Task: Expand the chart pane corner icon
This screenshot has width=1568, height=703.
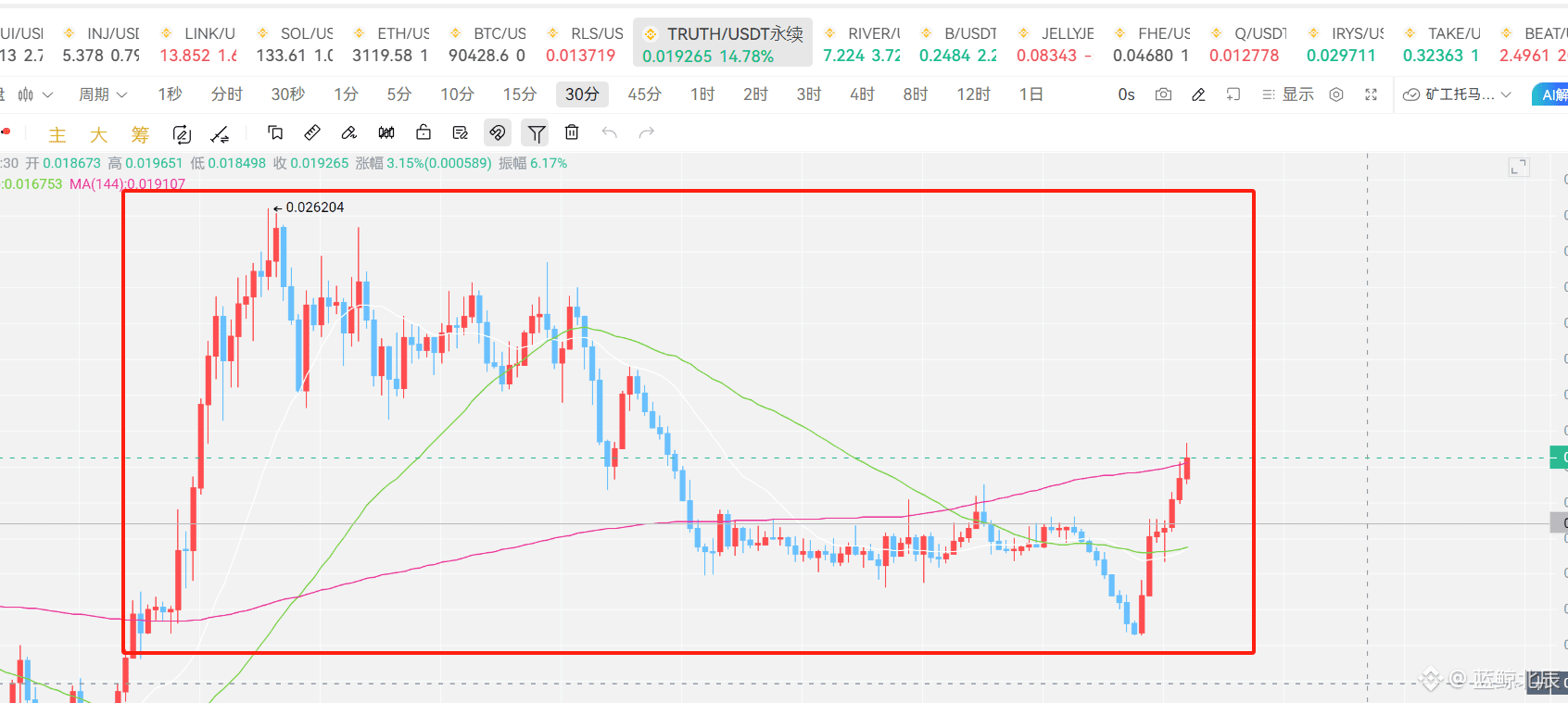Action: [1518, 168]
